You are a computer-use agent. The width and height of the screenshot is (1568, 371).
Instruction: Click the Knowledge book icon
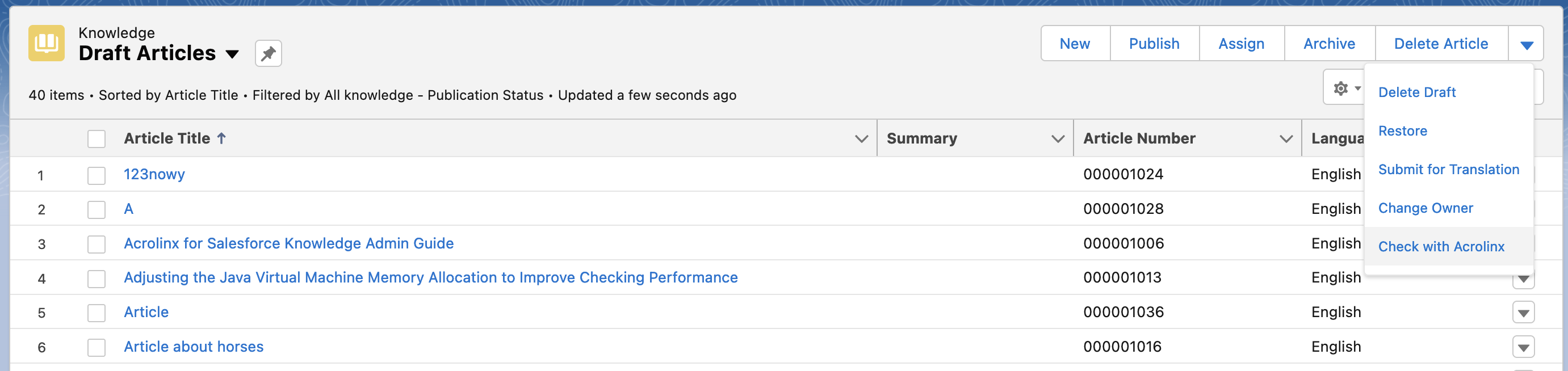[46, 43]
